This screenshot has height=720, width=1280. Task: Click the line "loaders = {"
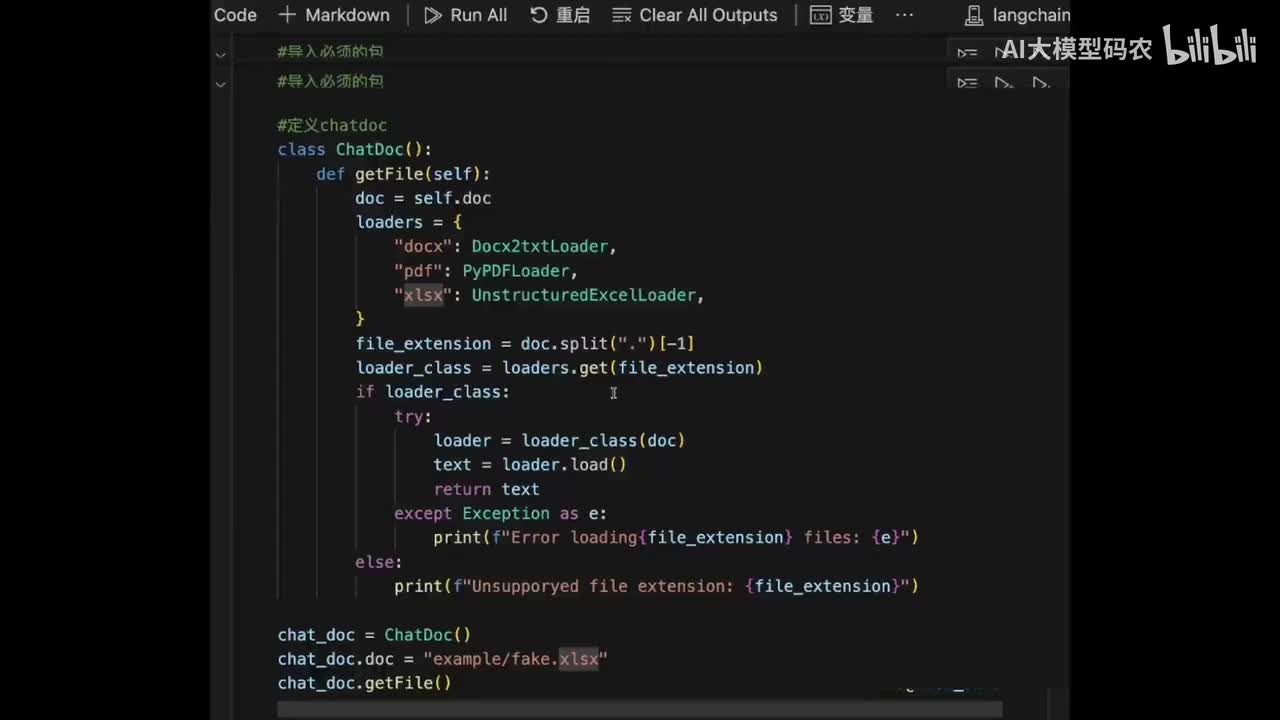tap(409, 222)
